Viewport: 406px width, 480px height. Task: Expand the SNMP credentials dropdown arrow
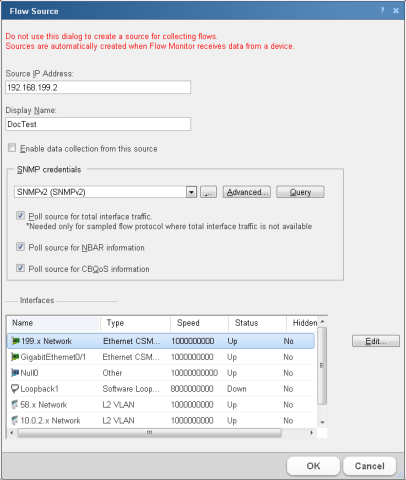[191, 192]
